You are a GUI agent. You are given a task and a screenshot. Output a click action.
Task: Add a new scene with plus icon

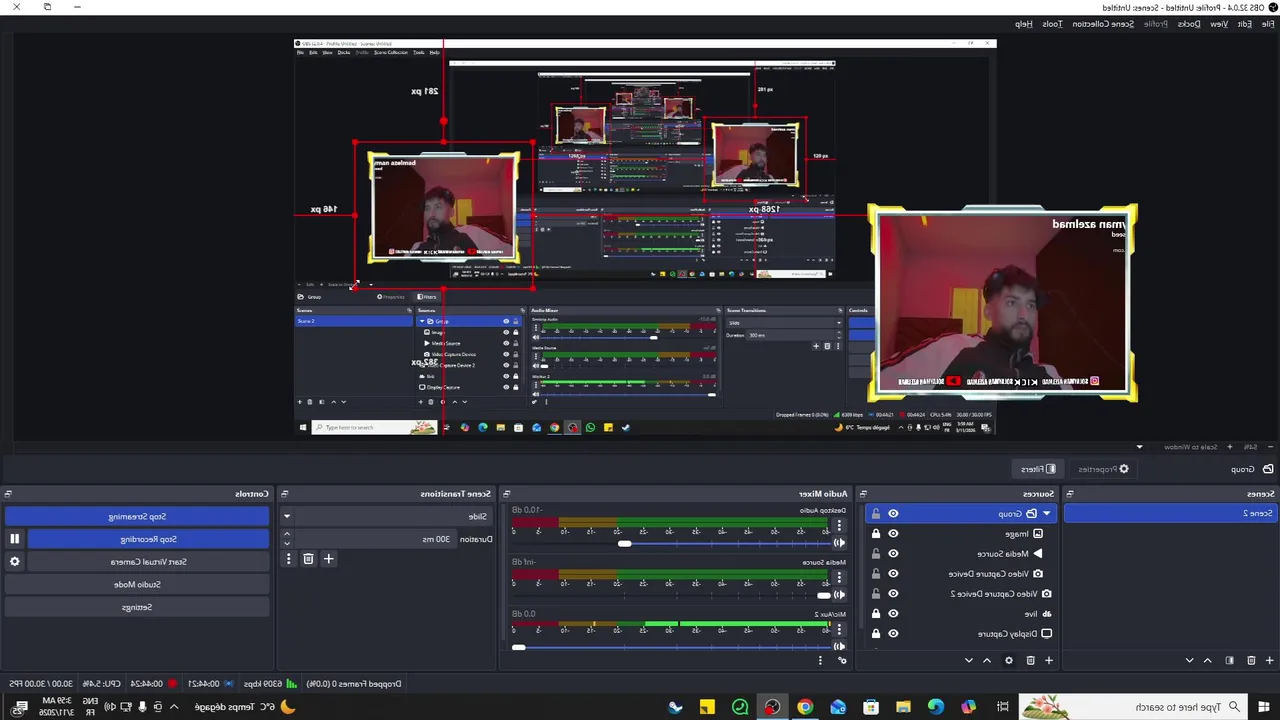tap(1269, 660)
